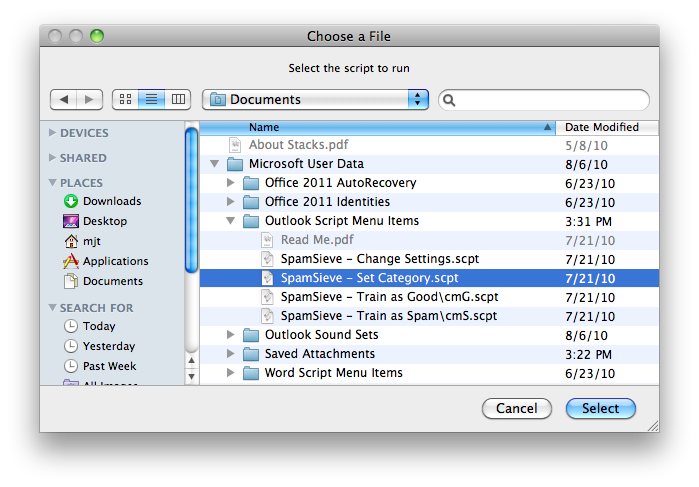Sort by the Name column header

[x=377, y=127]
